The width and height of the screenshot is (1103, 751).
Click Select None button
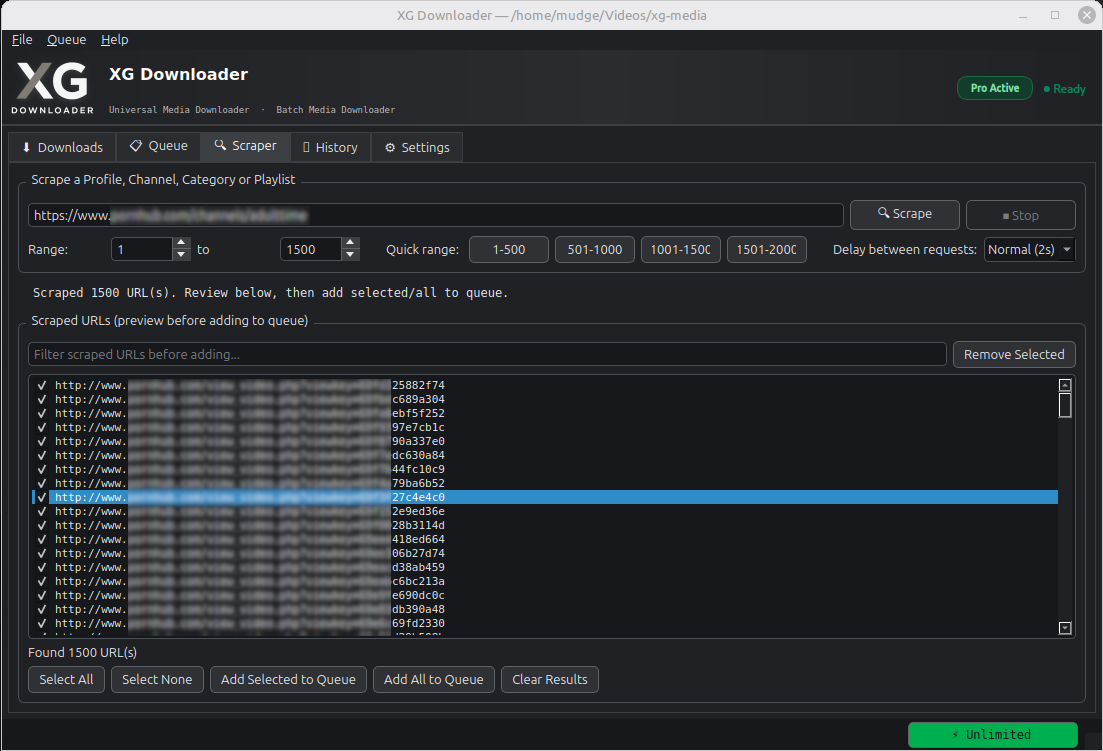(x=157, y=679)
